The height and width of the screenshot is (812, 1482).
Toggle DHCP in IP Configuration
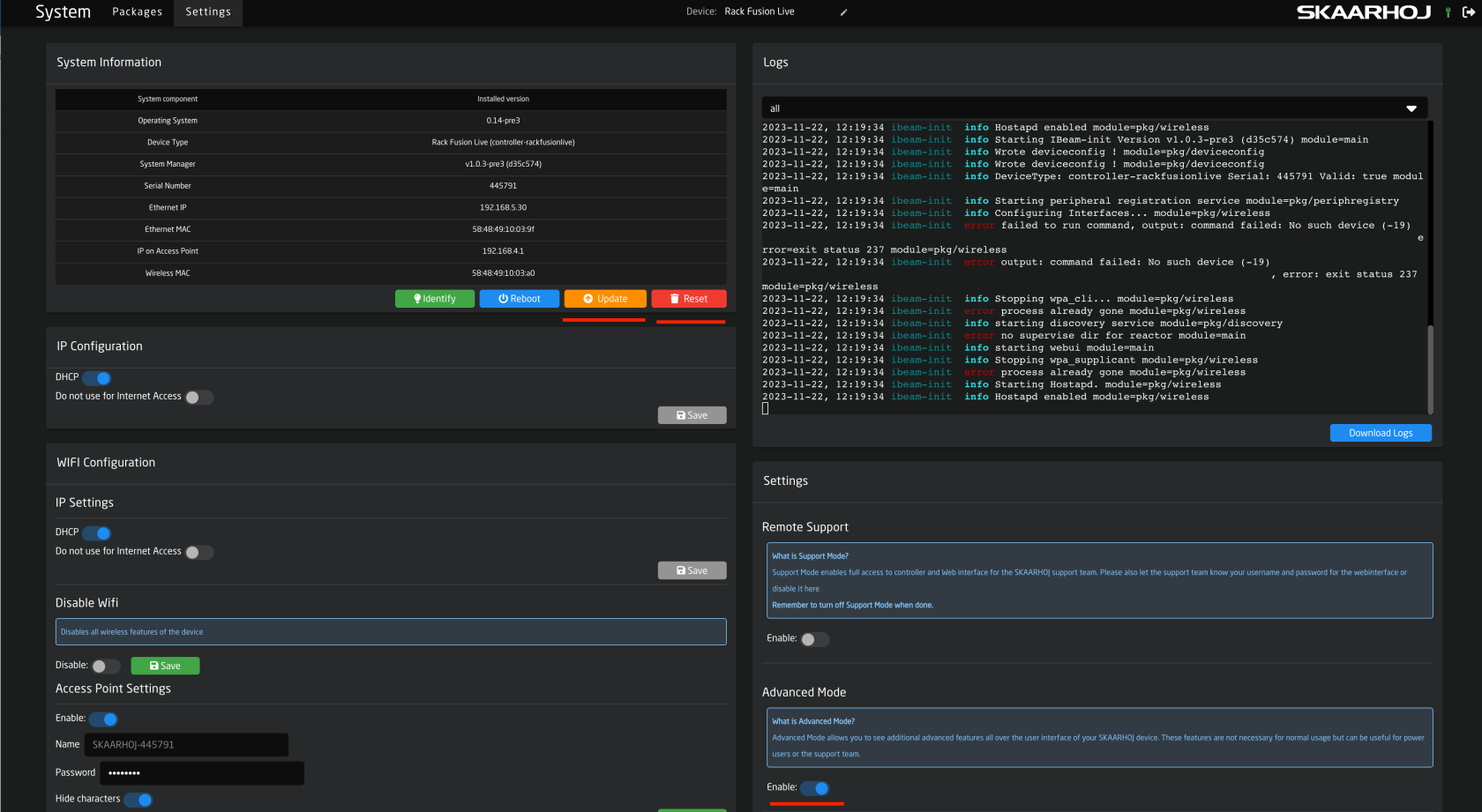[97, 378]
